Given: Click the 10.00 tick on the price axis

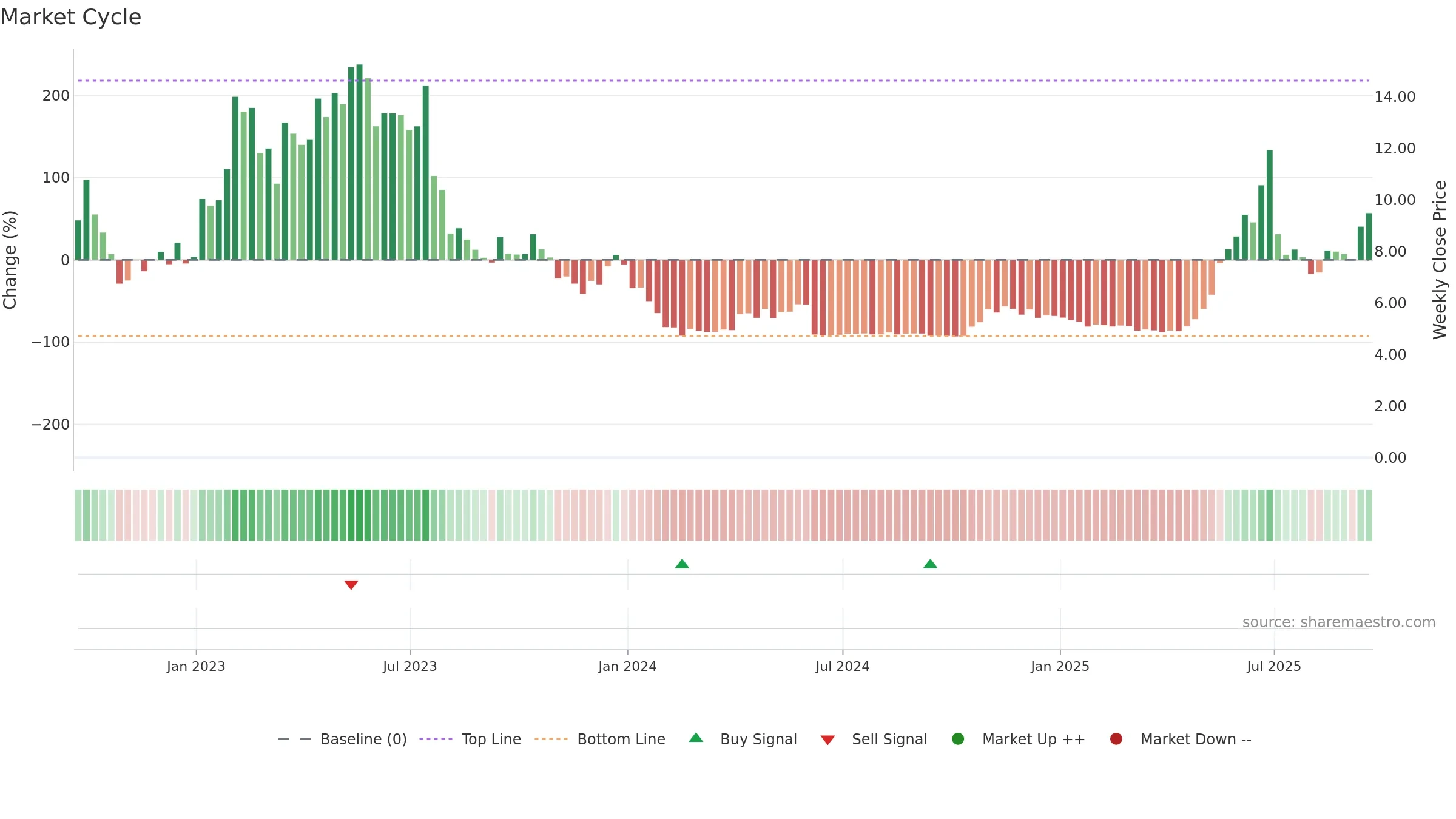Looking at the screenshot, I should 1395,200.
